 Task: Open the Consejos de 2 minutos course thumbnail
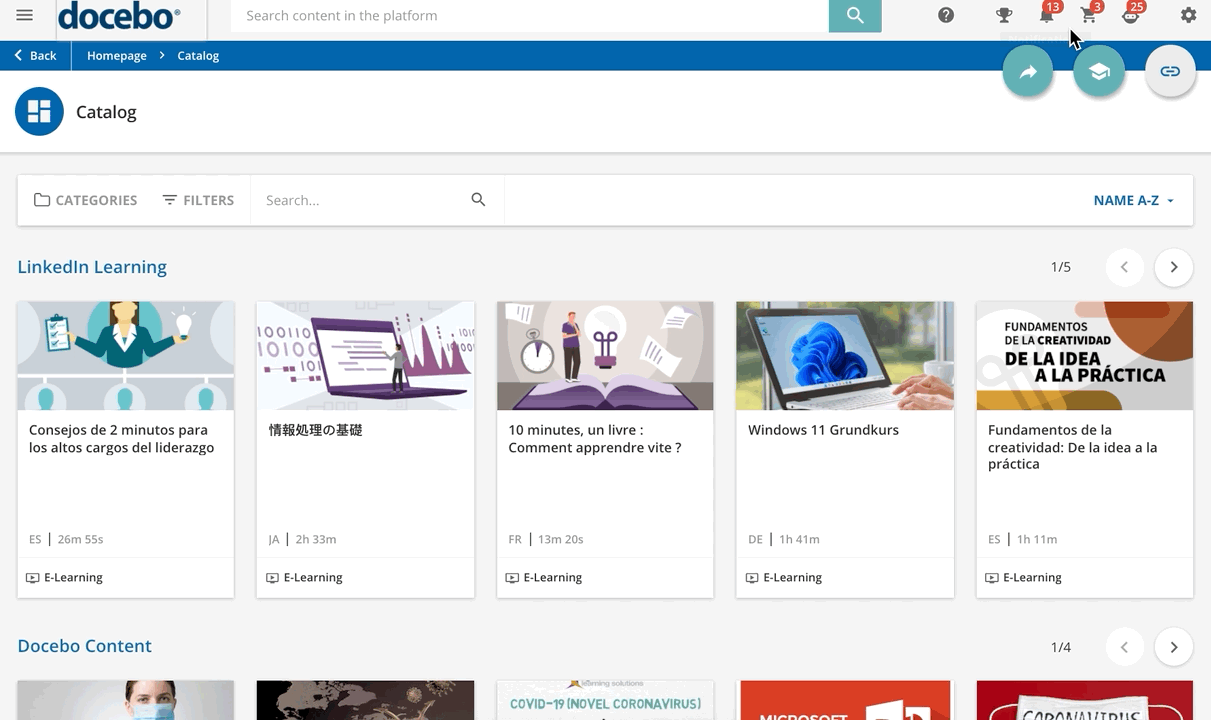coord(126,356)
